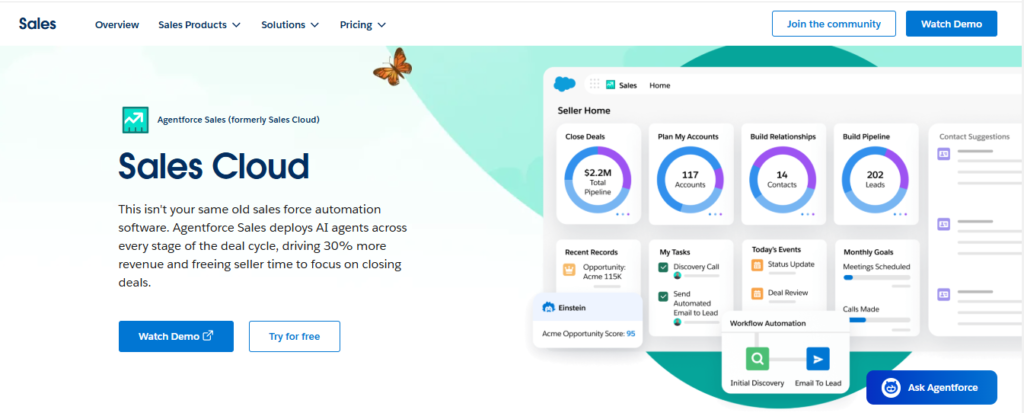This screenshot has height=413, width=1024.
Task: Click the Einstein avatar icon
Action: (549, 308)
